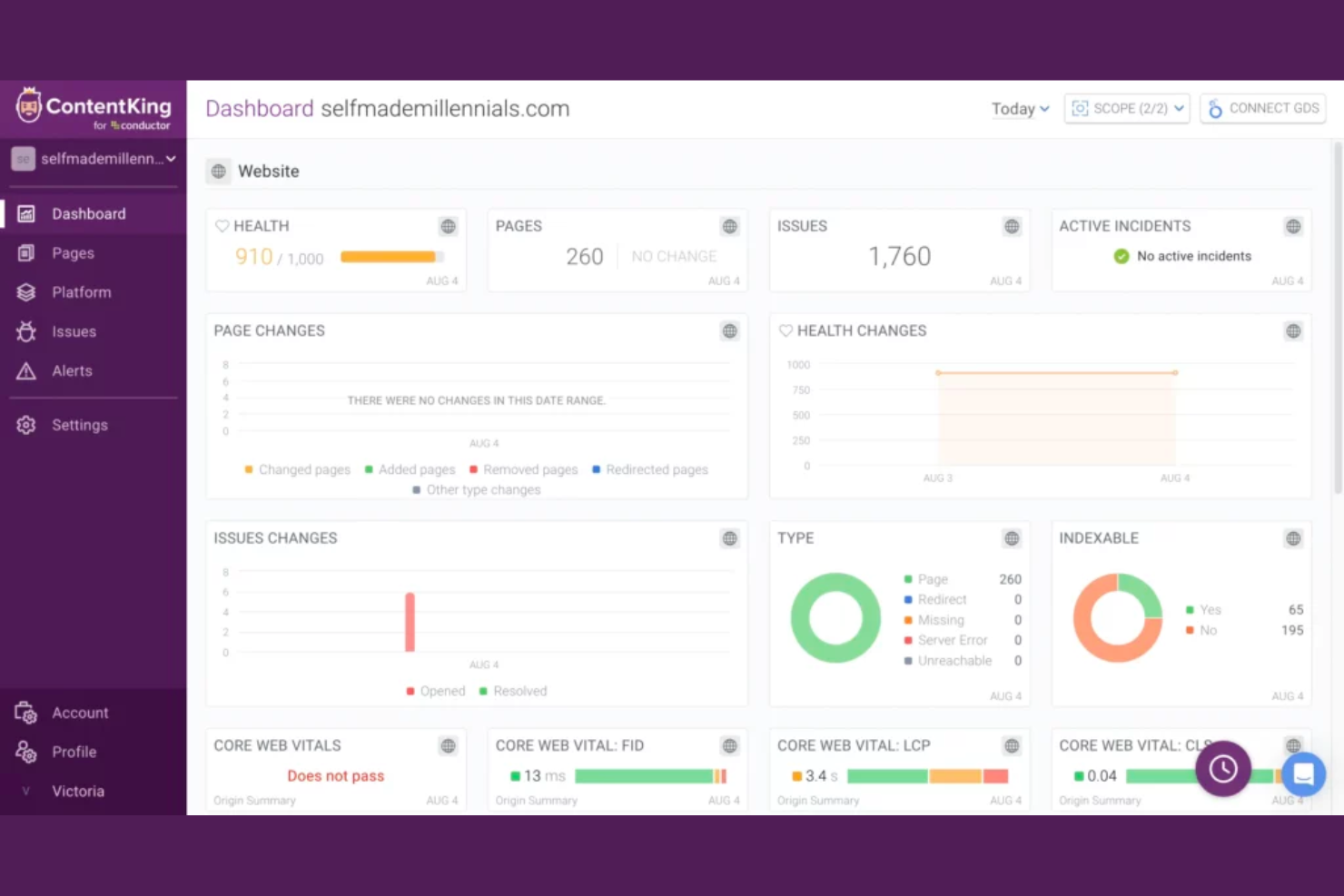The image size is (1344, 896).
Task: Click globe icon on ACTIVE INCIDENTS card
Action: (1293, 226)
